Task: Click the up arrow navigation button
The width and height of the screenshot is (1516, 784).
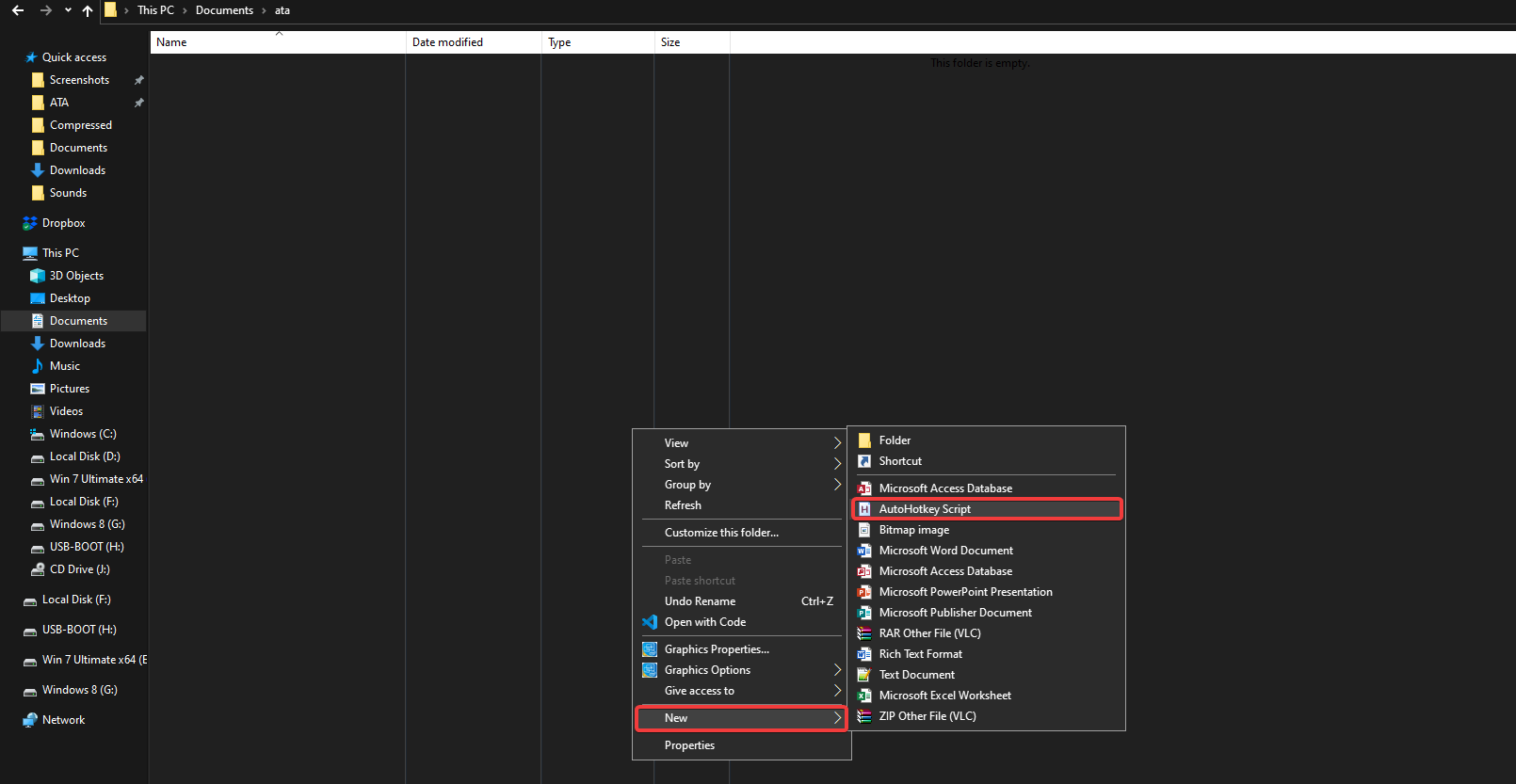Action: coord(88,10)
